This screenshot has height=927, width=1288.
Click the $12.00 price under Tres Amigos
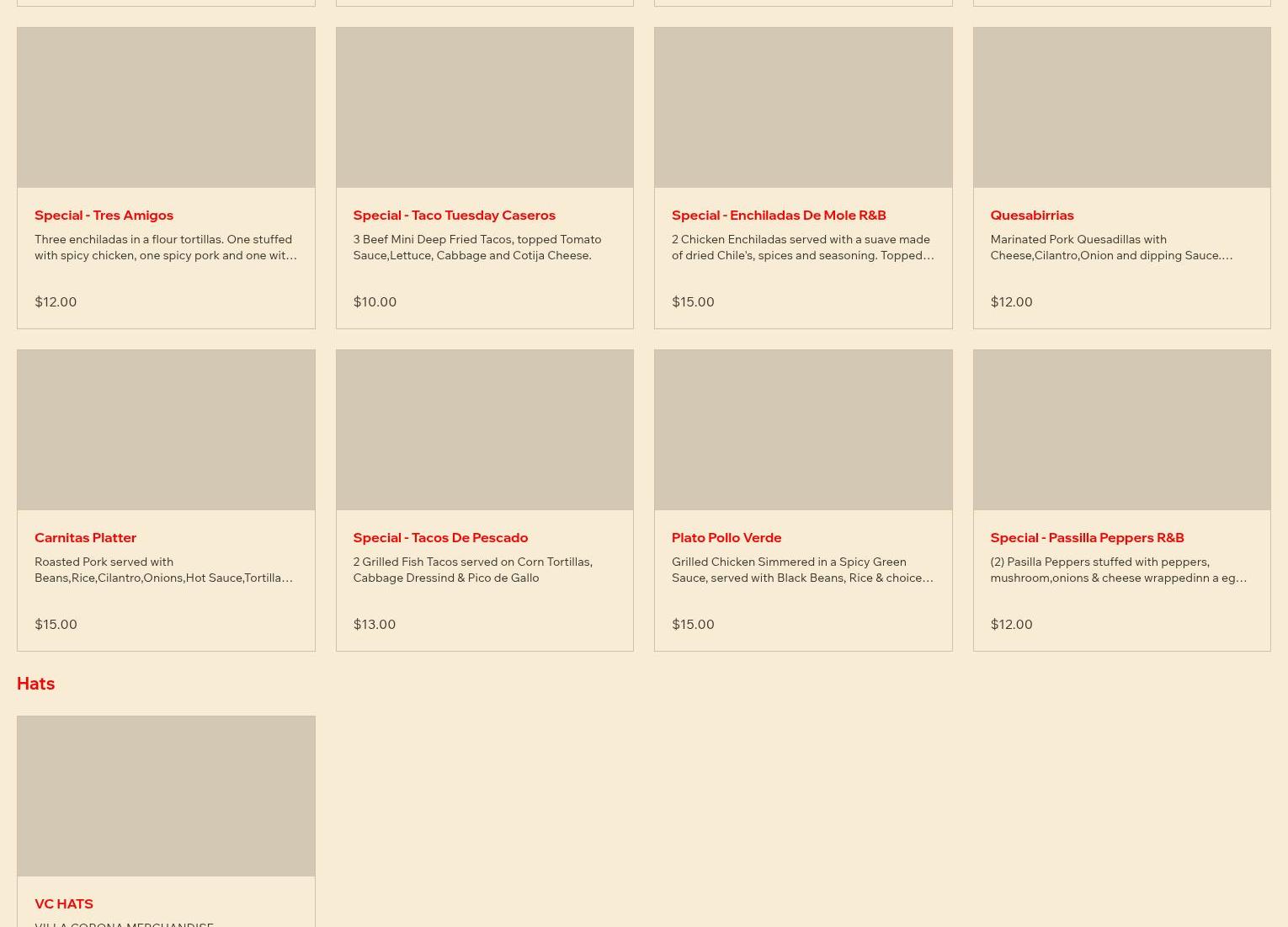[x=56, y=301]
